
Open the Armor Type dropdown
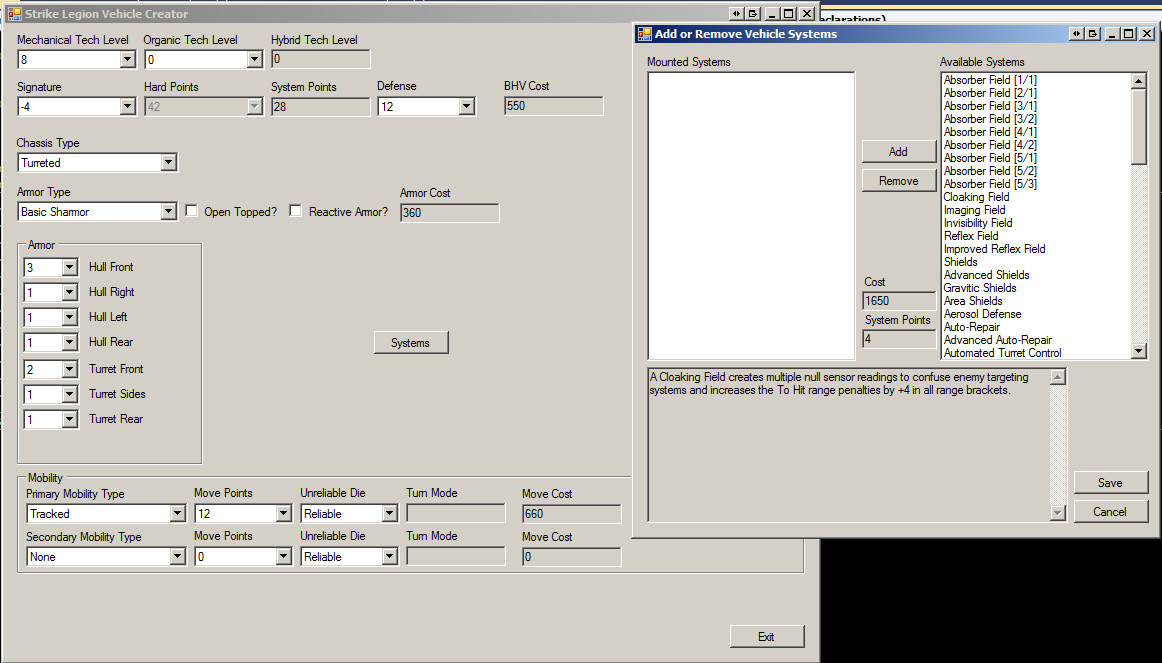(x=168, y=212)
